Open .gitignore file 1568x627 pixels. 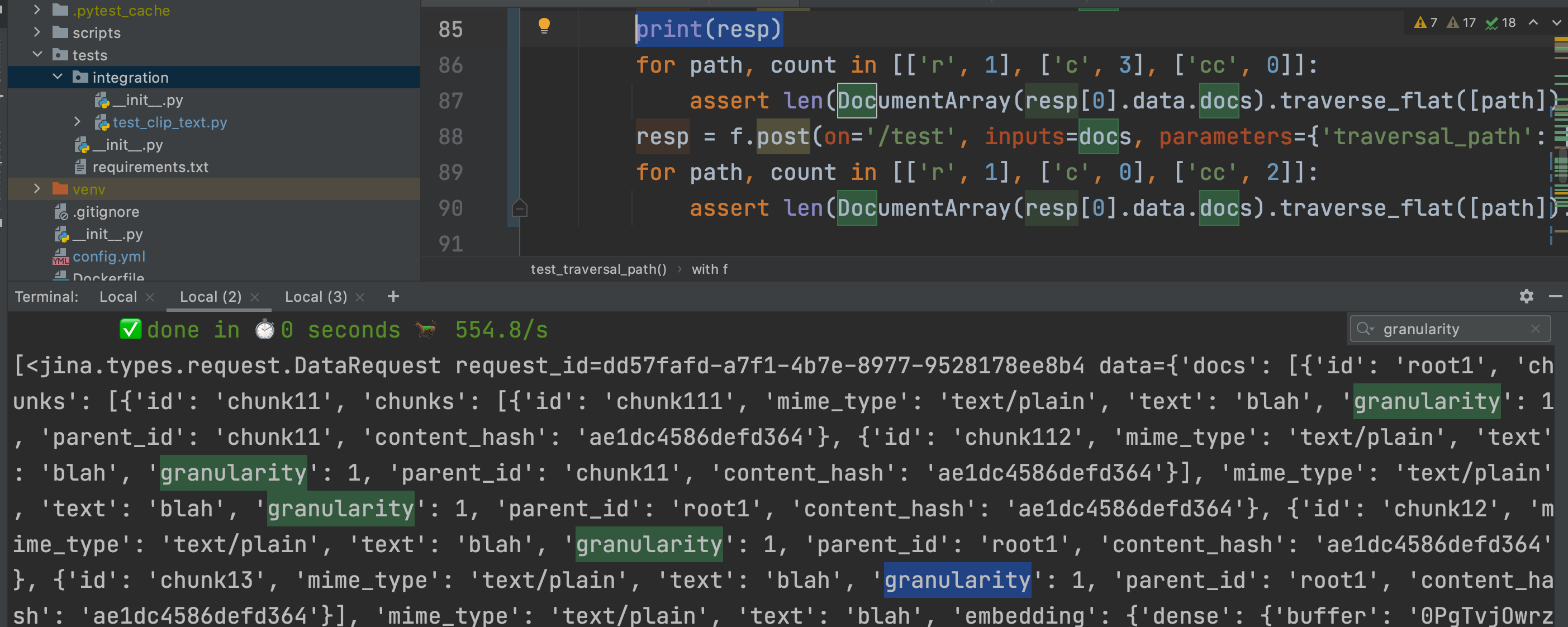tap(106, 211)
